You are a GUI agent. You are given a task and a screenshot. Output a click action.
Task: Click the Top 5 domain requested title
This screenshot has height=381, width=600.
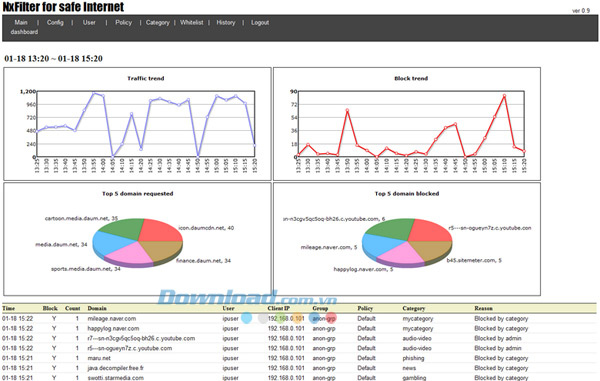(137, 194)
